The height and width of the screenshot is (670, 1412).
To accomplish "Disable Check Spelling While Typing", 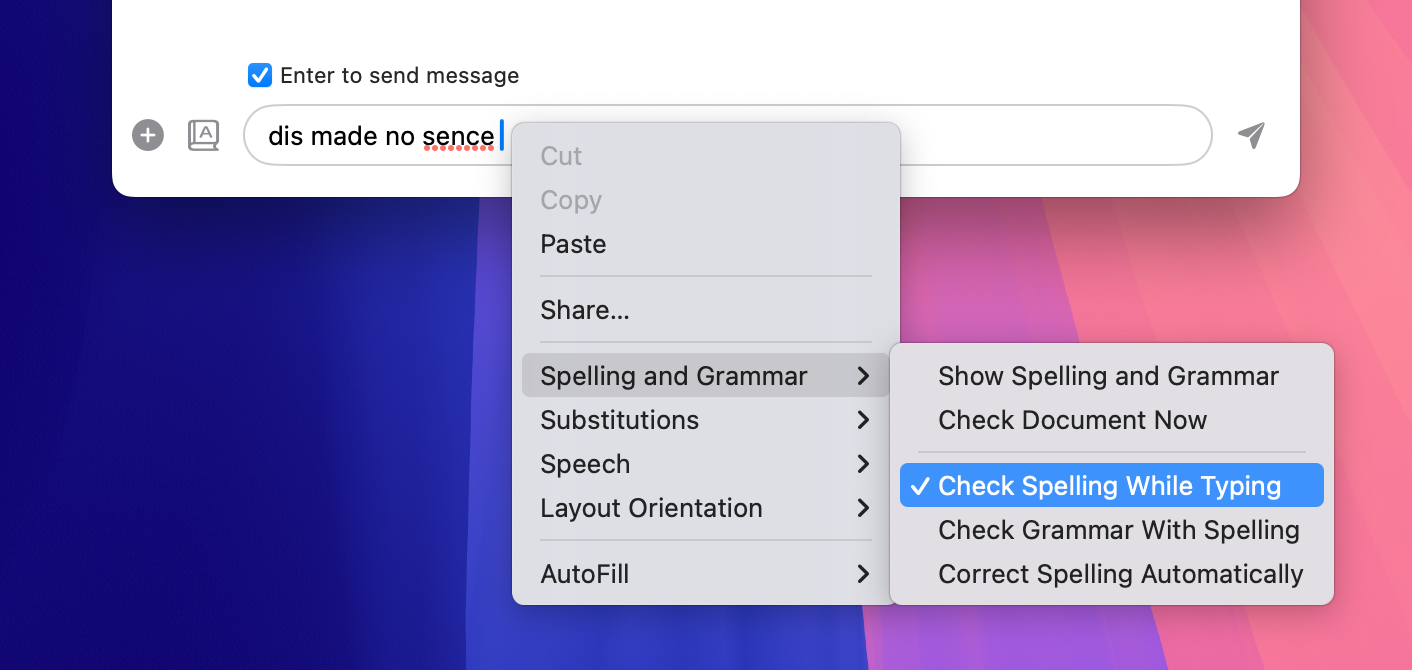I will point(1110,486).
